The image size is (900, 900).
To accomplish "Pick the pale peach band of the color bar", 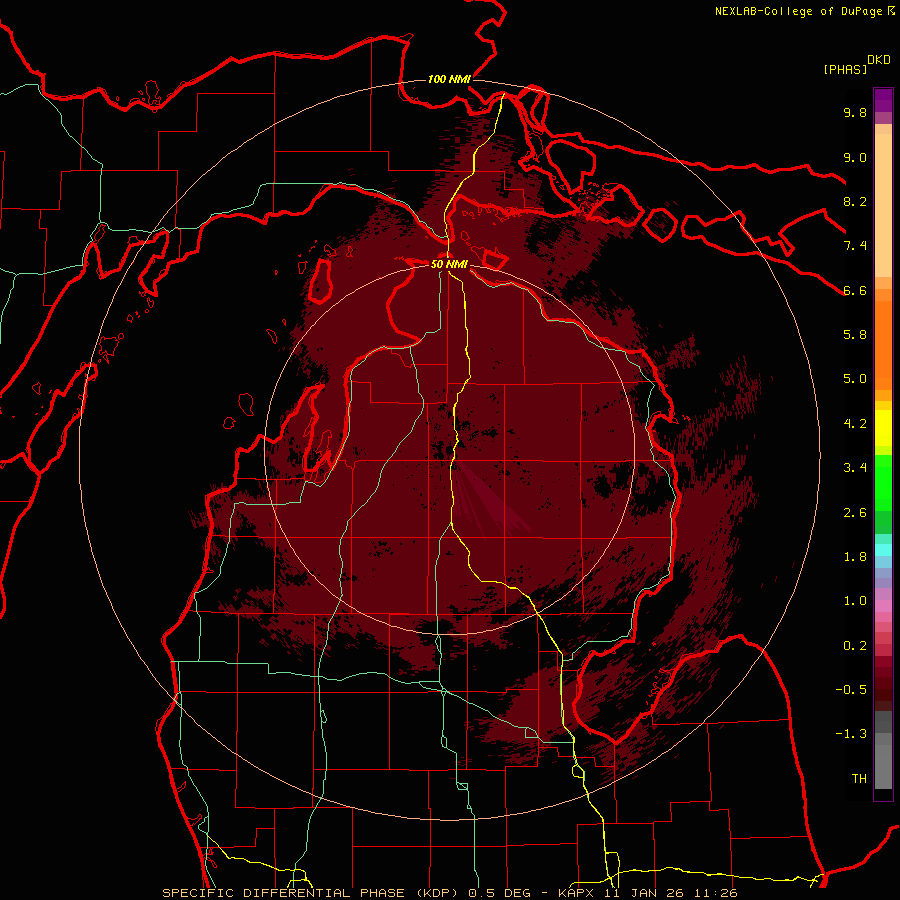I will 883,205.
